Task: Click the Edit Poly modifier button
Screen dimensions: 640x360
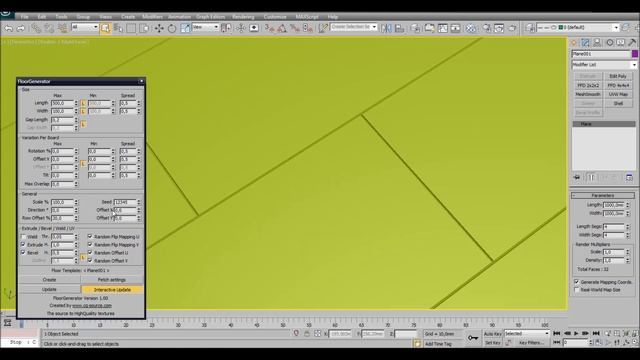Action: tap(618, 76)
